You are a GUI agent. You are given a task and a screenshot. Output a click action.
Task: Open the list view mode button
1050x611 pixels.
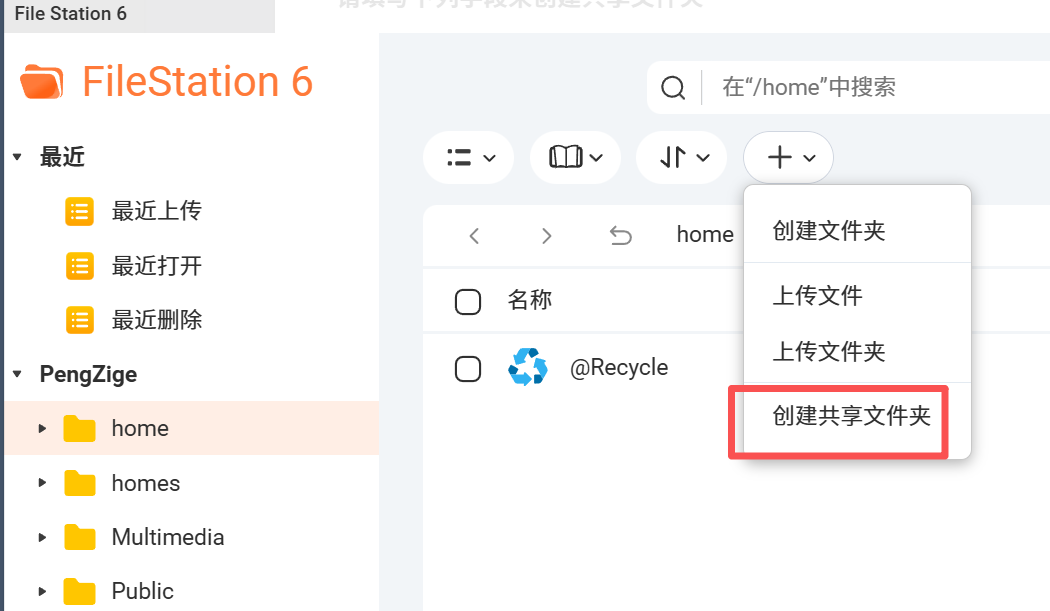coord(468,157)
